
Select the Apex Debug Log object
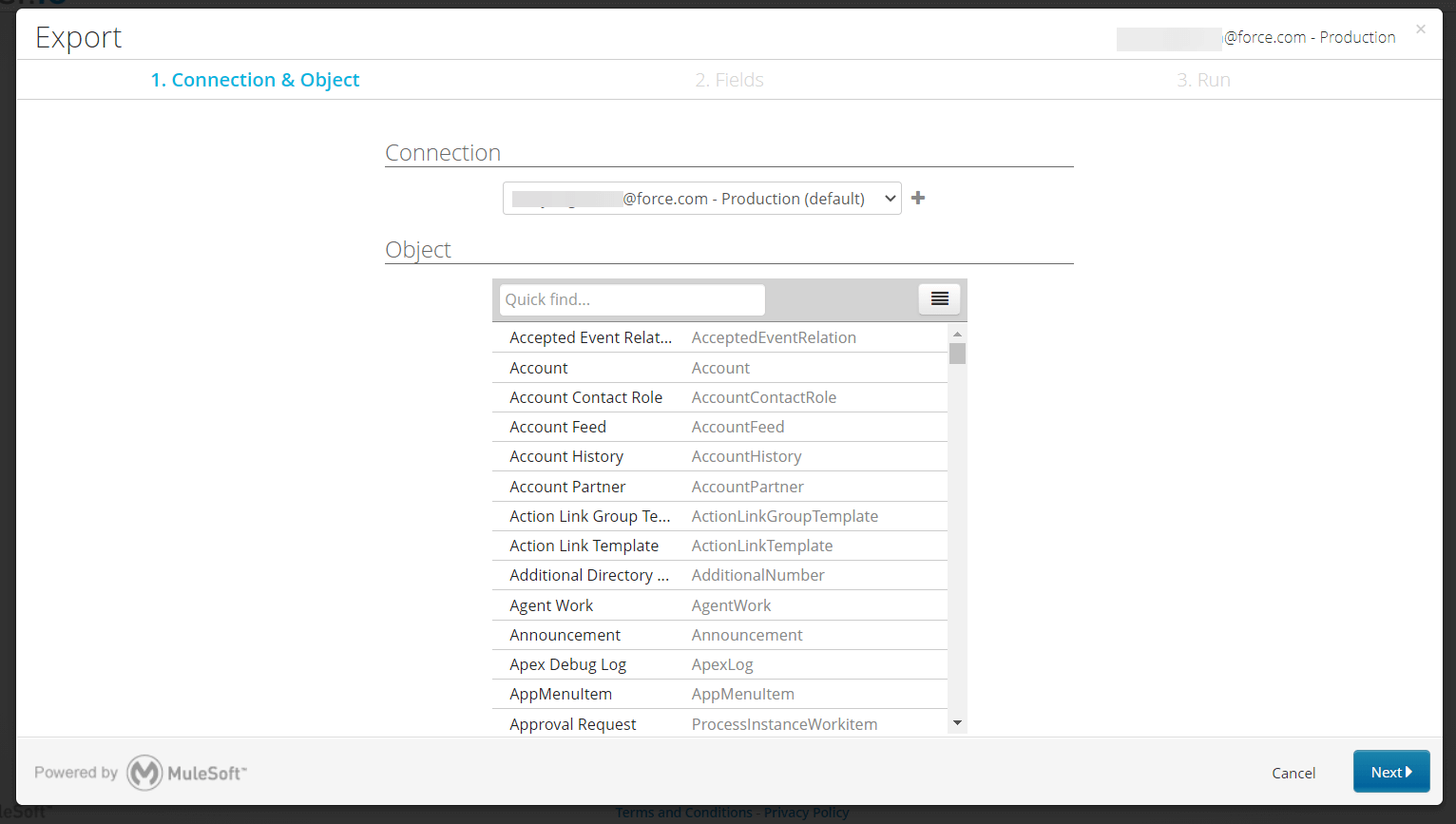(x=719, y=664)
